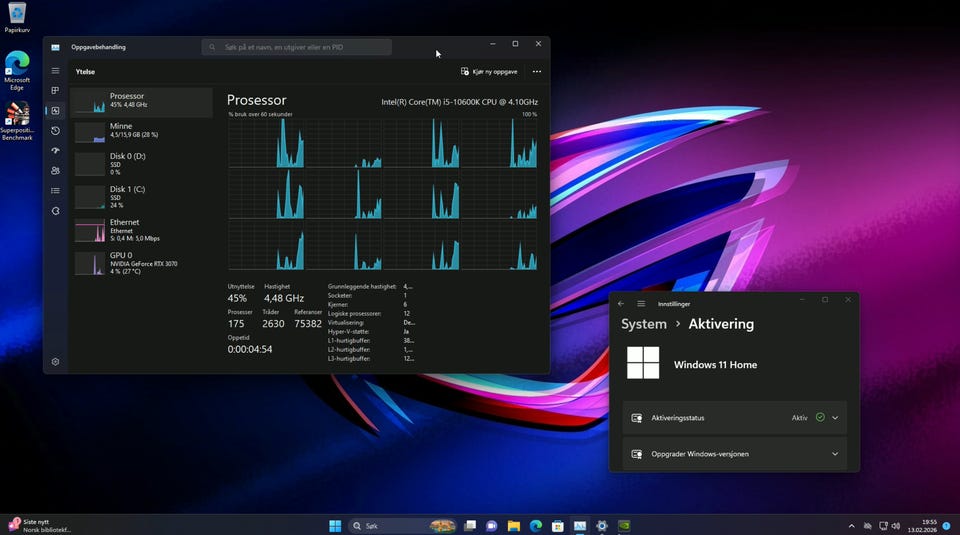Expand Oppgrader Windows-versjonen section
The height and width of the screenshot is (535, 960).
(x=835, y=454)
